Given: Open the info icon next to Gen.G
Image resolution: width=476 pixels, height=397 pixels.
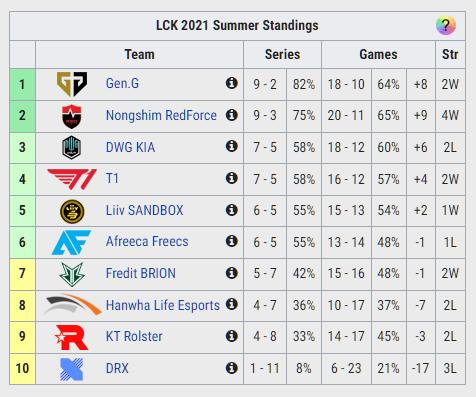Looking at the screenshot, I should pyautogui.click(x=232, y=83).
